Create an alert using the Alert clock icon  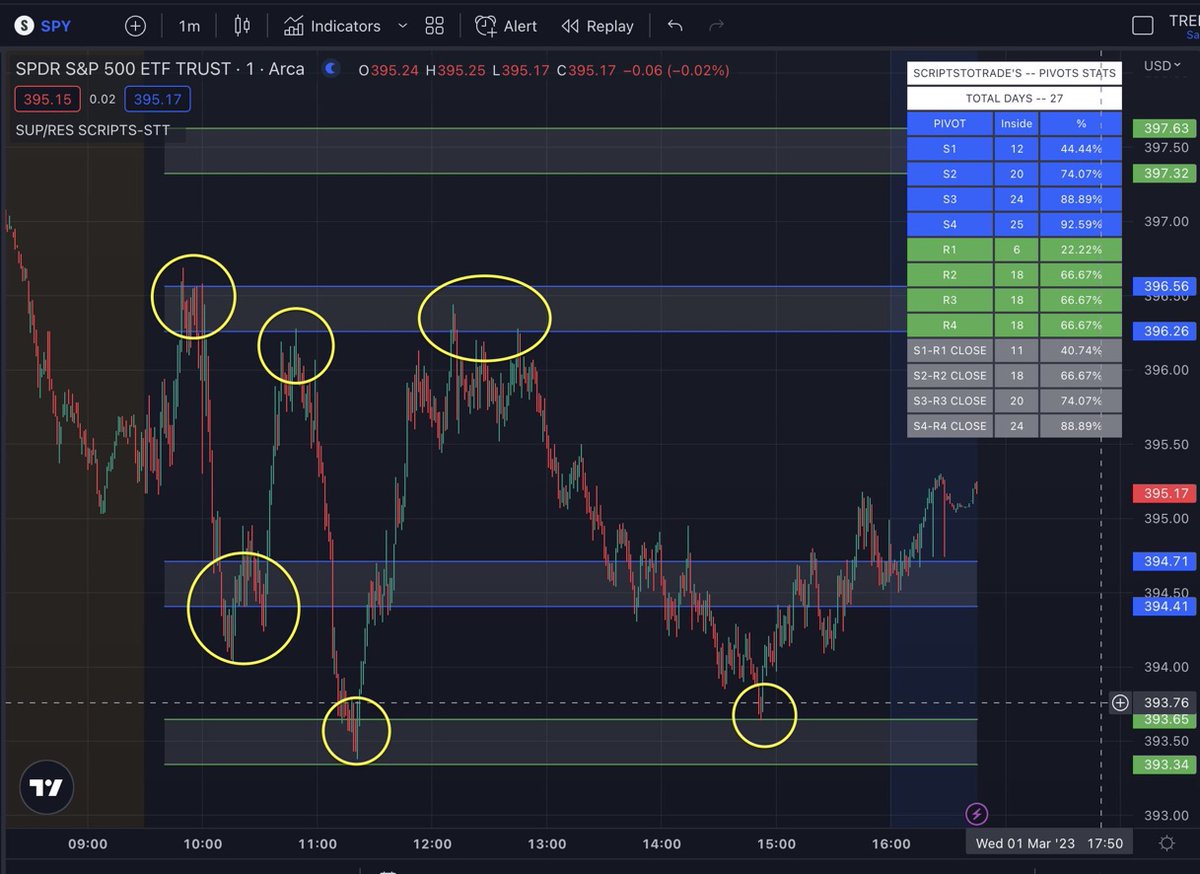(x=485, y=26)
